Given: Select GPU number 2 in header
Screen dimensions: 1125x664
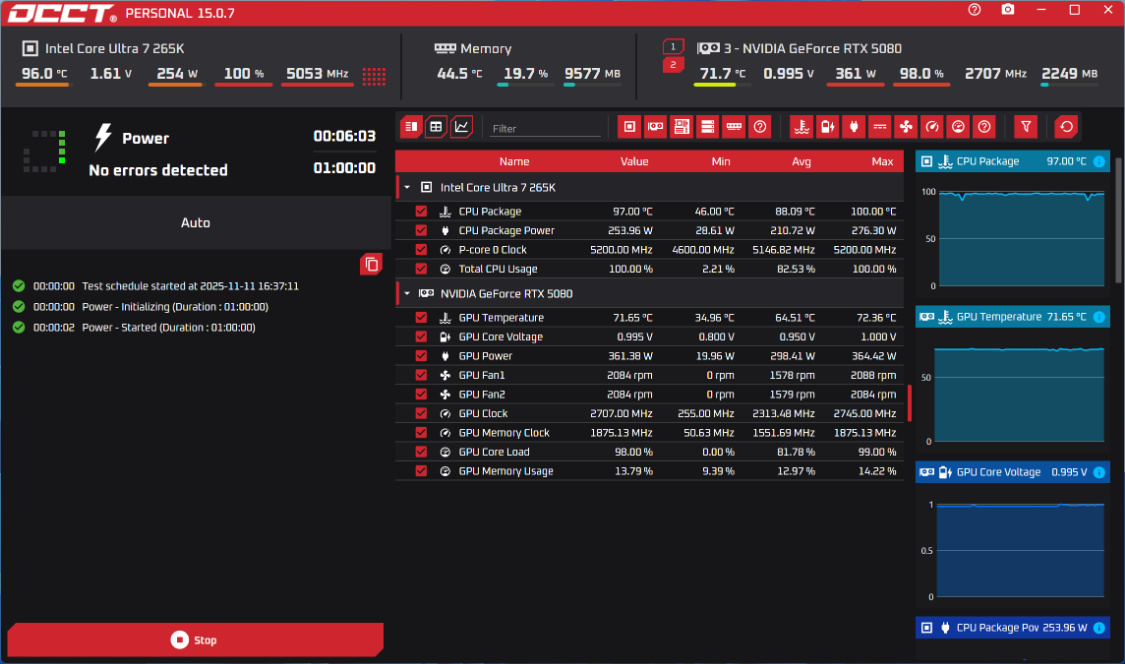Looking at the screenshot, I should click(x=673, y=65).
